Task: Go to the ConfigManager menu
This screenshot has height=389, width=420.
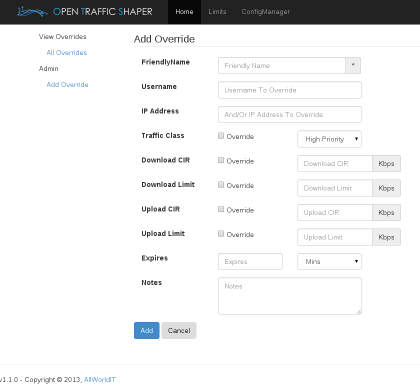Action: (266, 12)
